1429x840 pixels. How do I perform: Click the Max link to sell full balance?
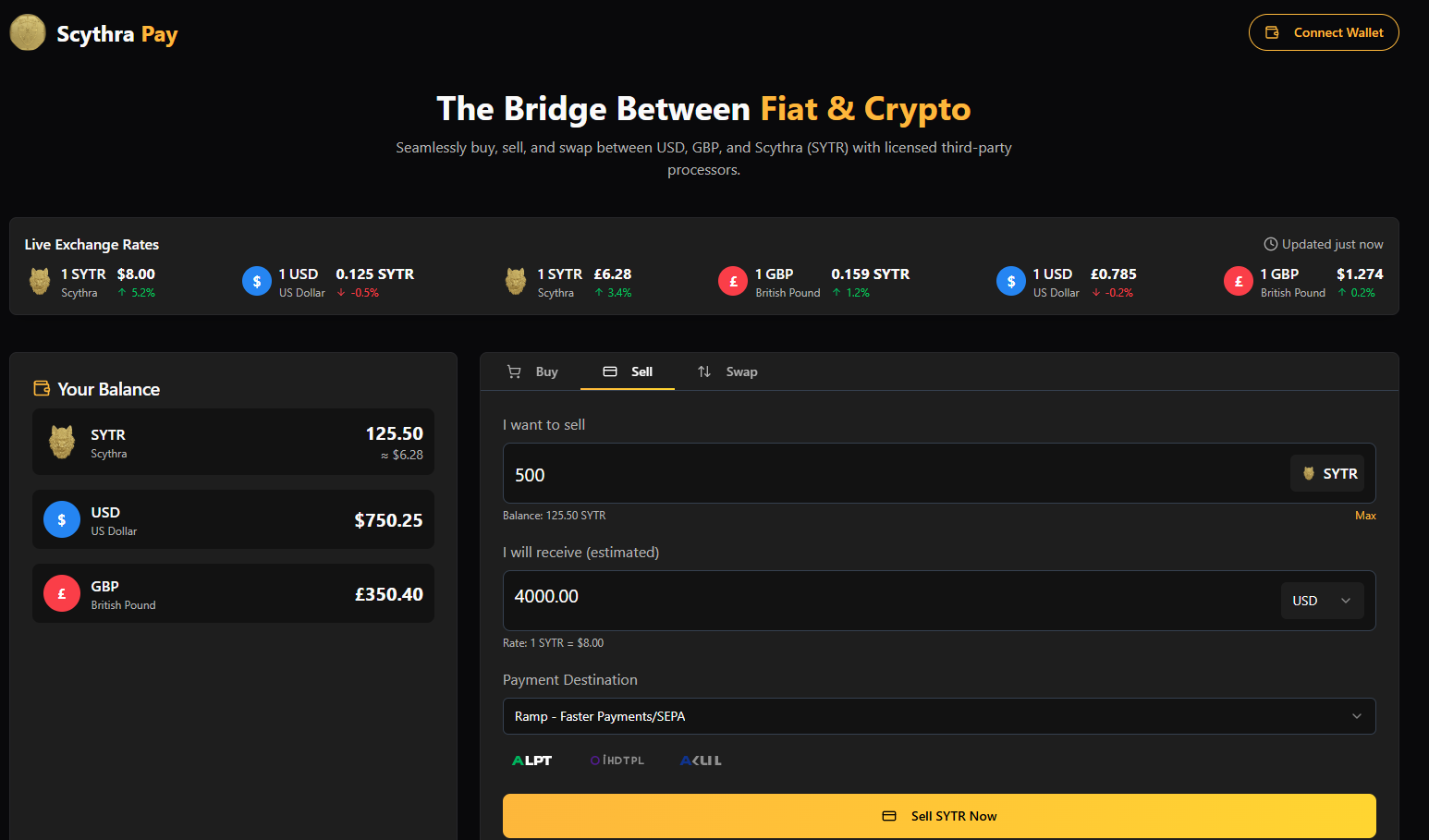click(1365, 516)
